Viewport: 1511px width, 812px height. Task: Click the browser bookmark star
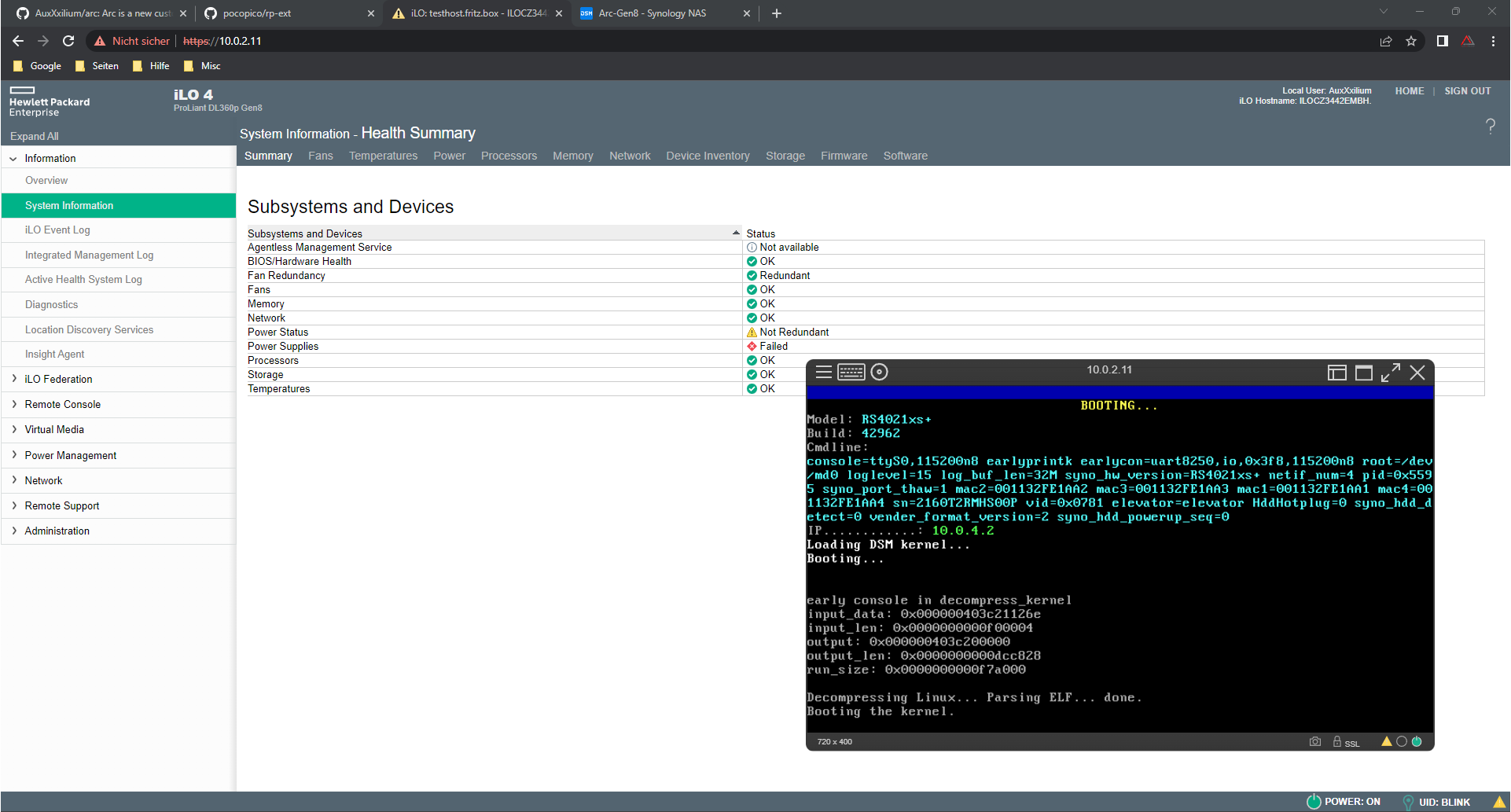(1411, 41)
